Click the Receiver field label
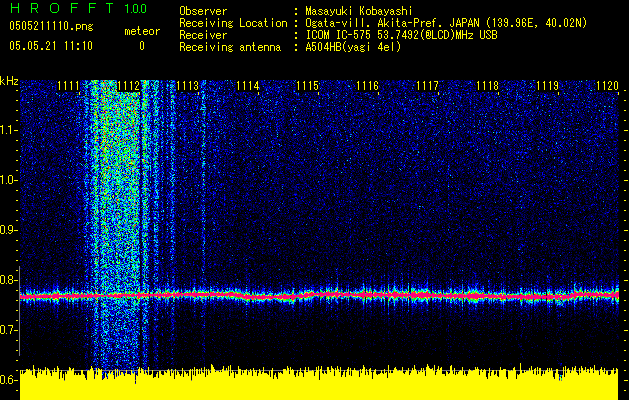Image resolution: width=629 pixels, height=400 pixels. click(203, 35)
